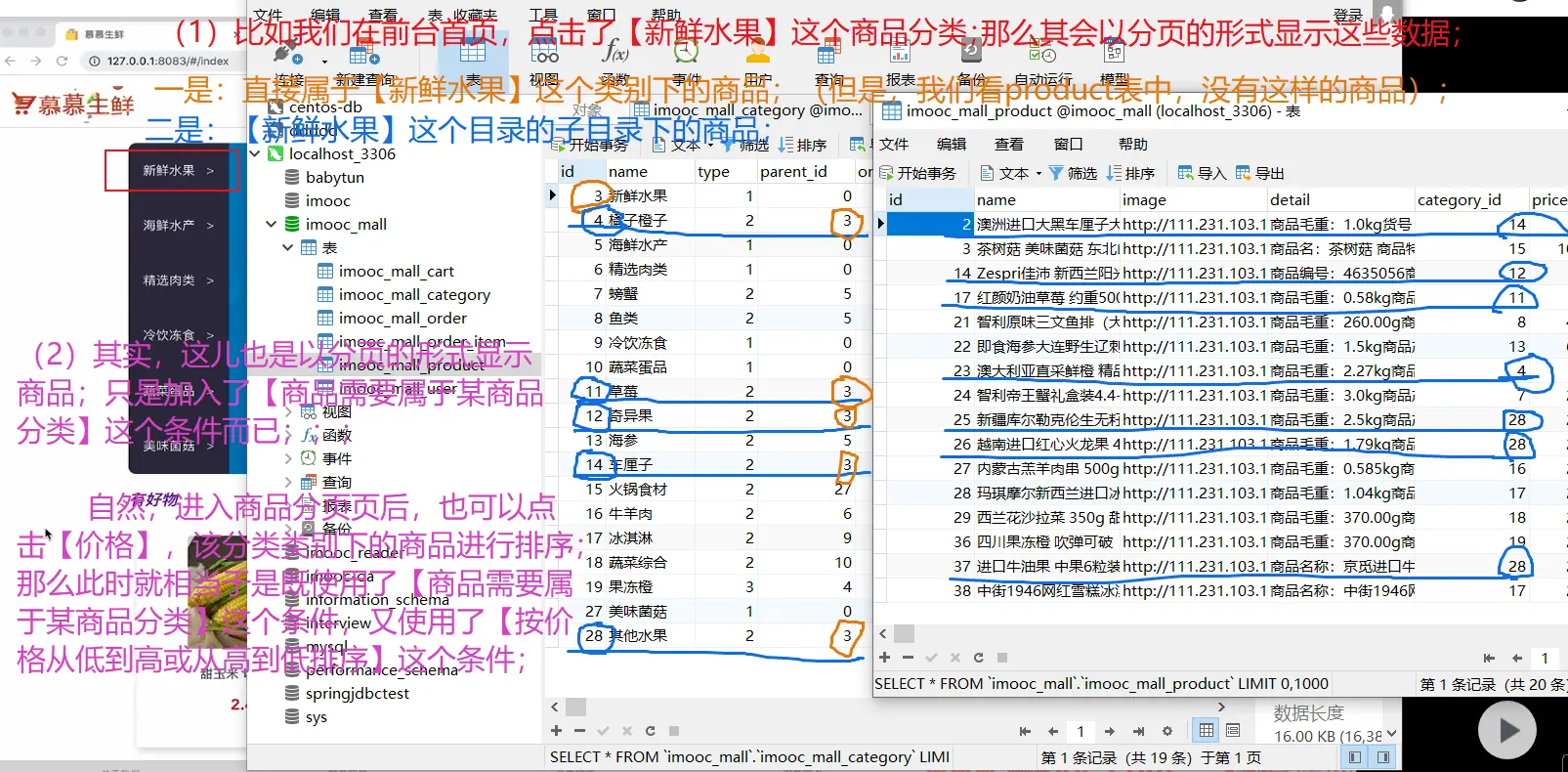The width and height of the screenshot is (1568, 772).
Task: Select the Table (表) toolbar icon
Action: tap(473, 51)
